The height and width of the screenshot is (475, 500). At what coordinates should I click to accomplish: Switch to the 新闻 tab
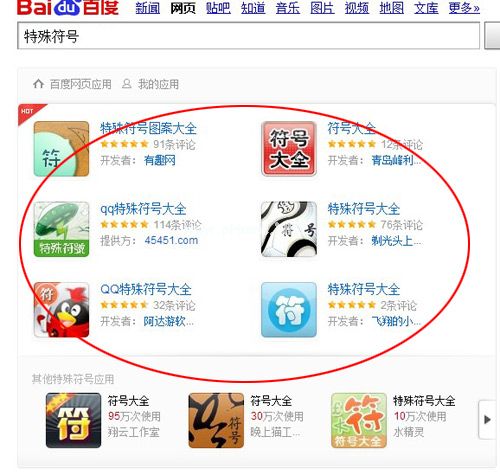click(x=148, y=8)
